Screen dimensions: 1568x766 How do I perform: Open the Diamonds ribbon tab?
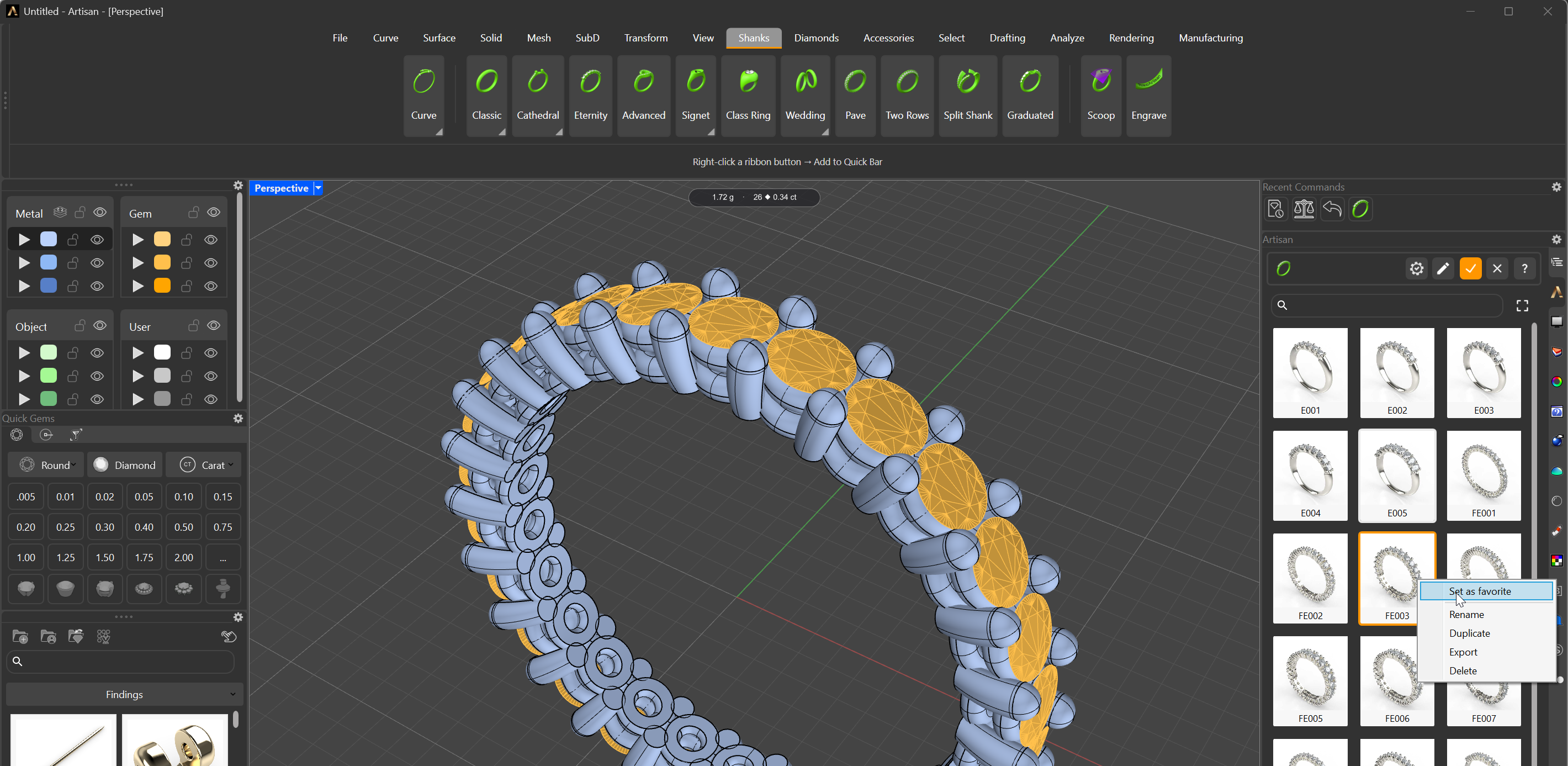[x=816, y=38]
